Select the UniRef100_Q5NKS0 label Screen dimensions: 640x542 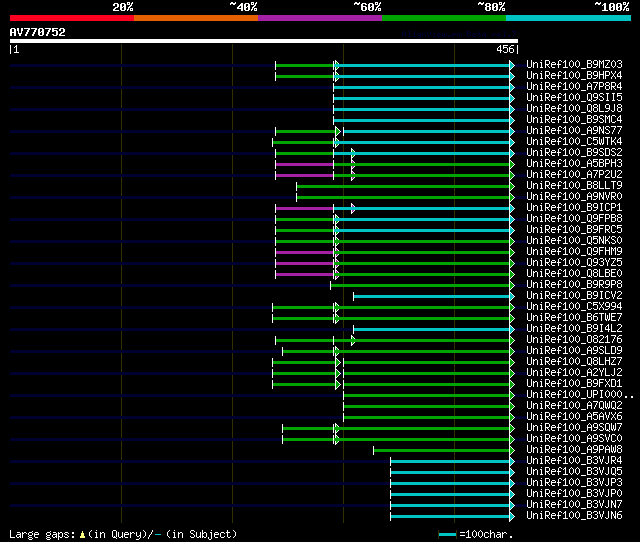click(574, 241)
